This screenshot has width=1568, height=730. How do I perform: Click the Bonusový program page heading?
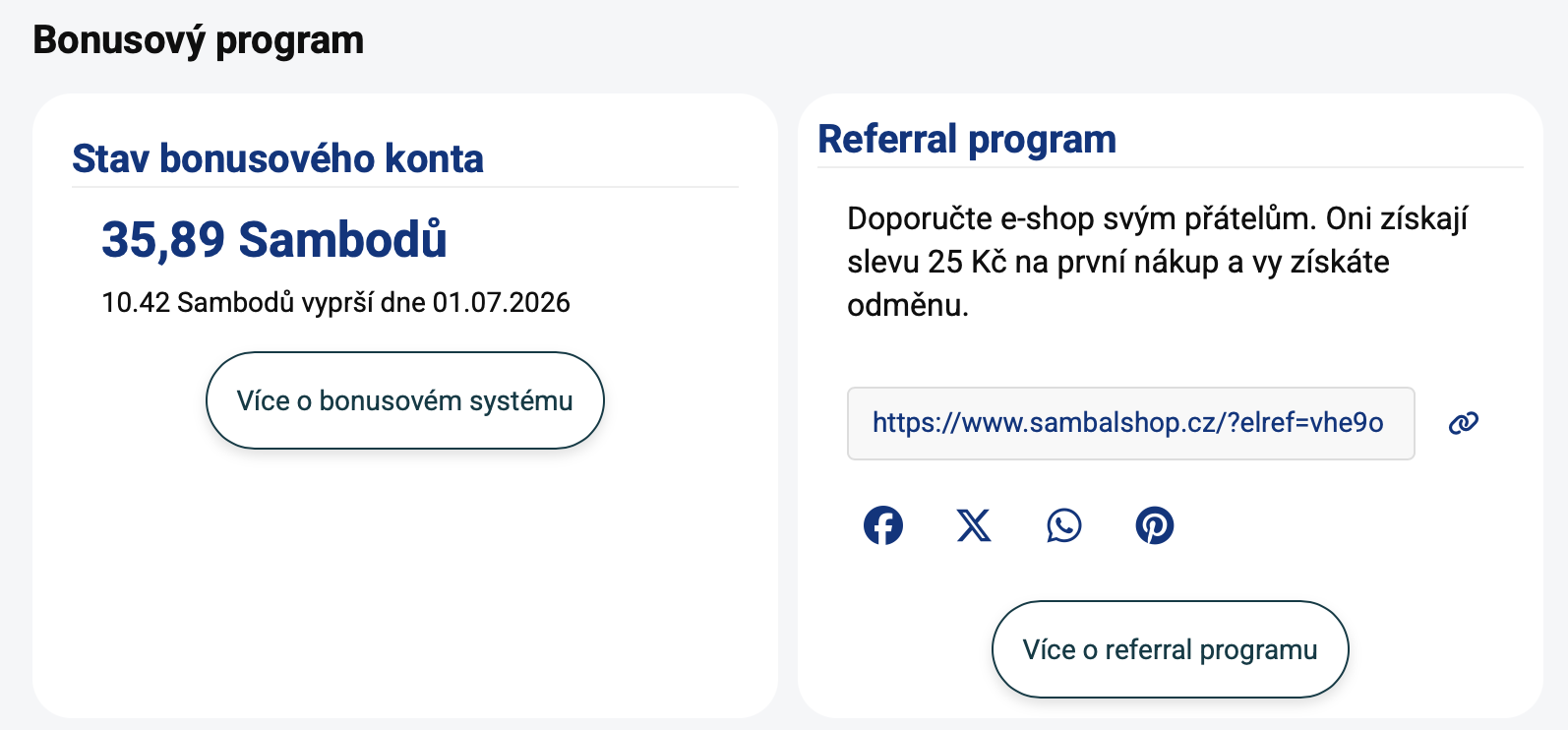tap(199, 40)
